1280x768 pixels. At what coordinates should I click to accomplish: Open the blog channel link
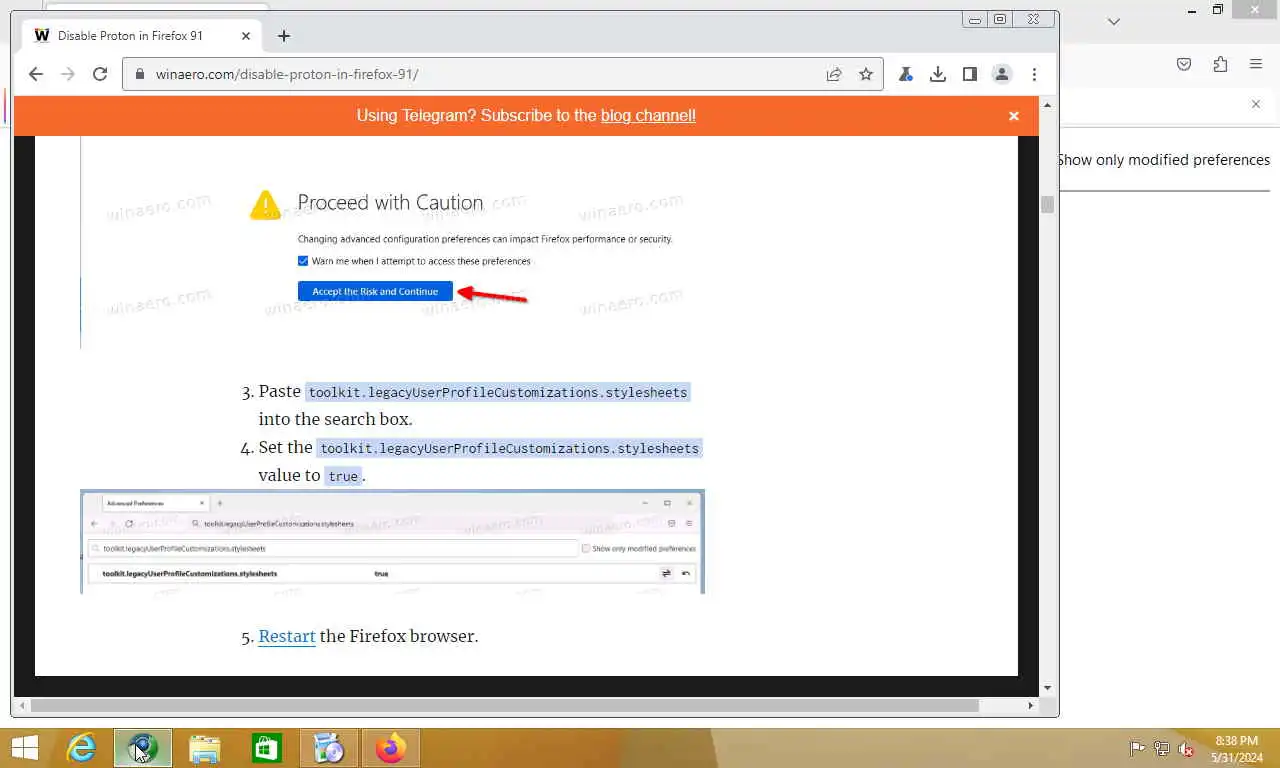click(x=648, y=116)
